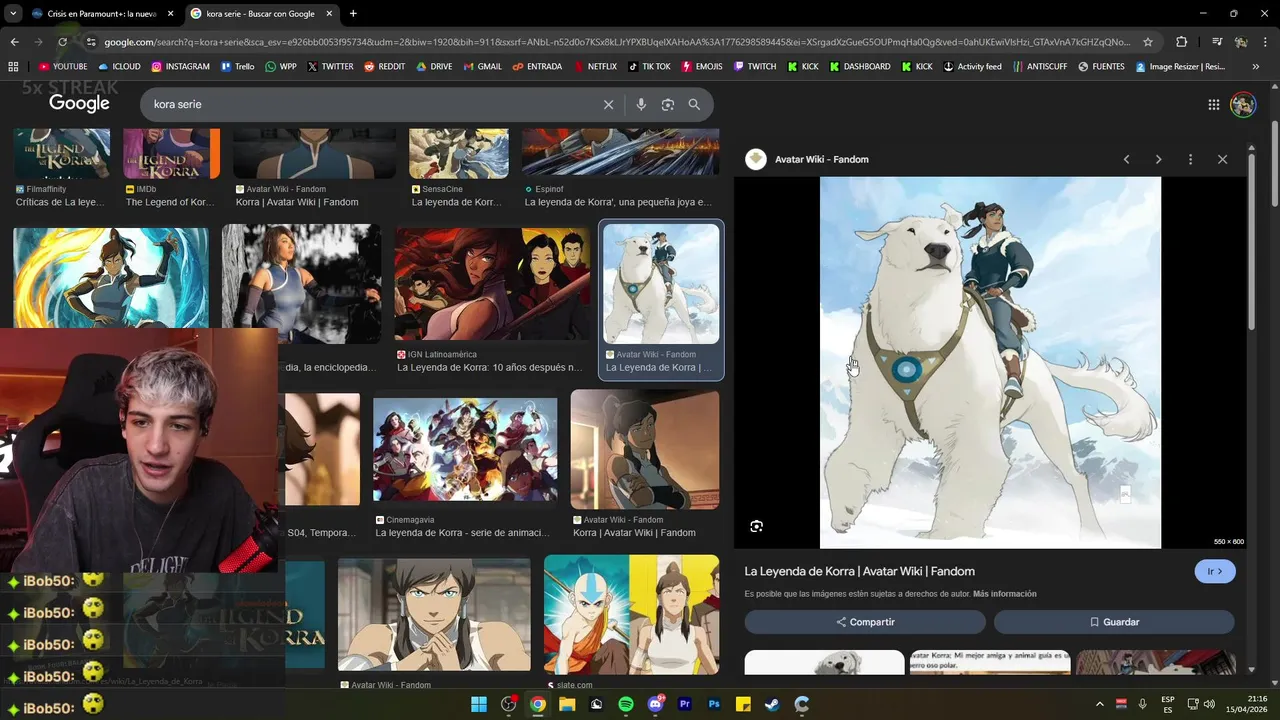Image resolution: width=1280 pixels, height=720 pixels.
Task: Open the Activity feed bookmark
Action: coord(972,67)
